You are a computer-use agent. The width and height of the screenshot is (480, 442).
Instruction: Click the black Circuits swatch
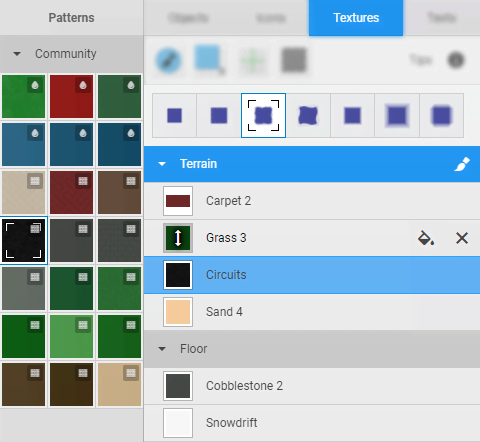point(178,275)
